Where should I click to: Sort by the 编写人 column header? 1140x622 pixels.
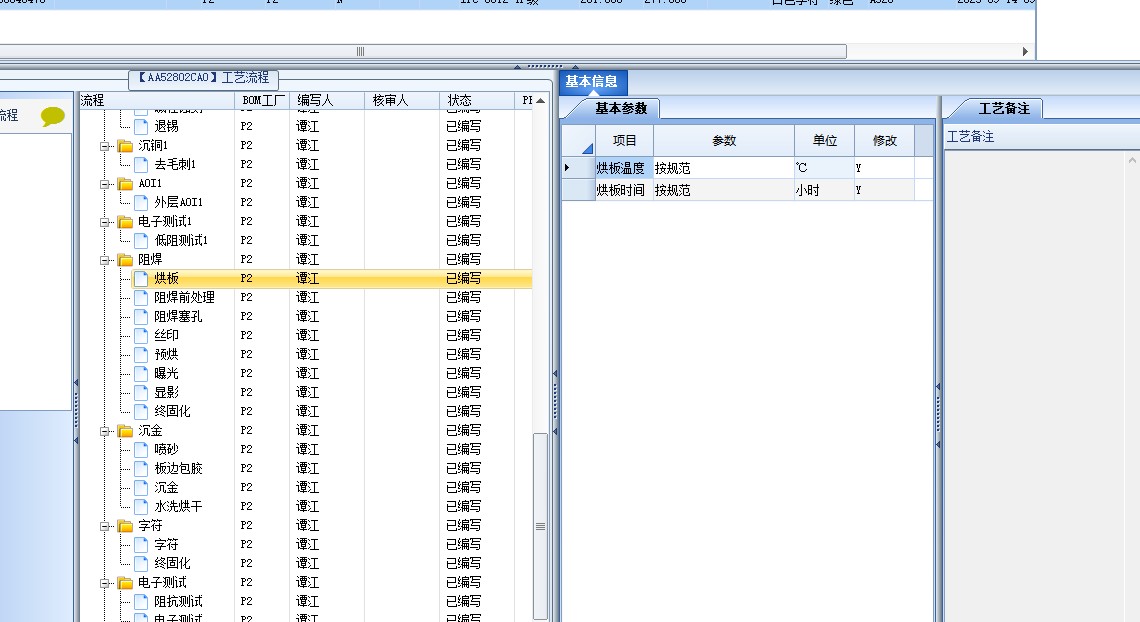327,100
